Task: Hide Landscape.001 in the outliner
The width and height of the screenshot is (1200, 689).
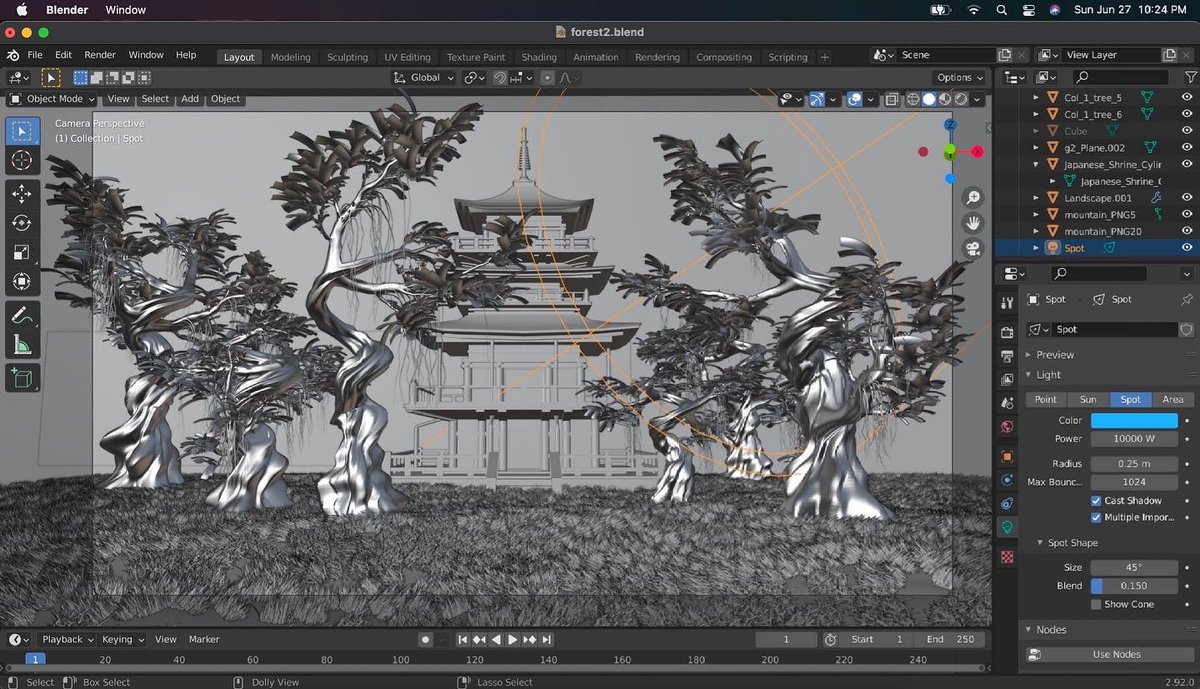Action: [1187, 198]
